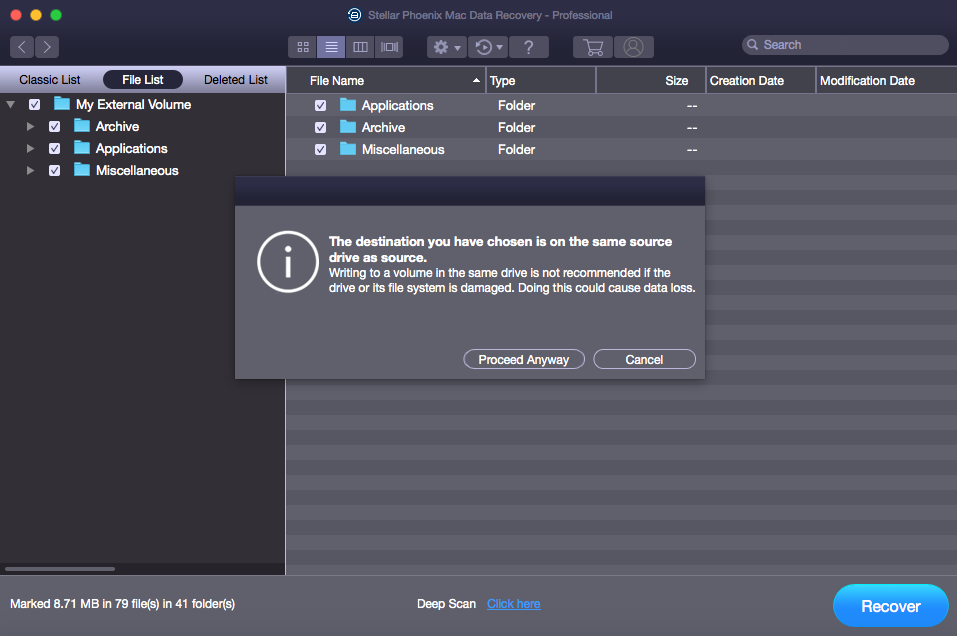
Task: Click Proceed Anyway in the dialog
Action: click(x=524, y=360)
